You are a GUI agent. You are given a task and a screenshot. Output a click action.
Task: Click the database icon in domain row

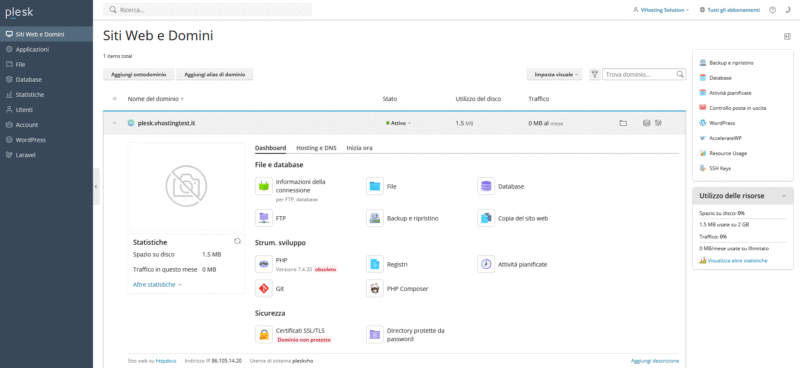click(x=646, y=123)
